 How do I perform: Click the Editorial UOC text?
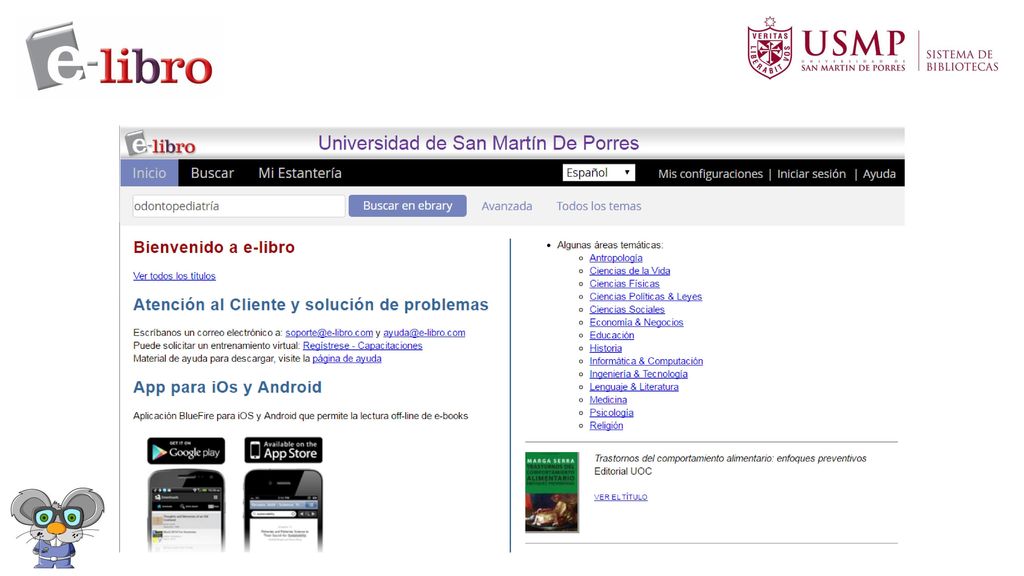tap(623, 472)
